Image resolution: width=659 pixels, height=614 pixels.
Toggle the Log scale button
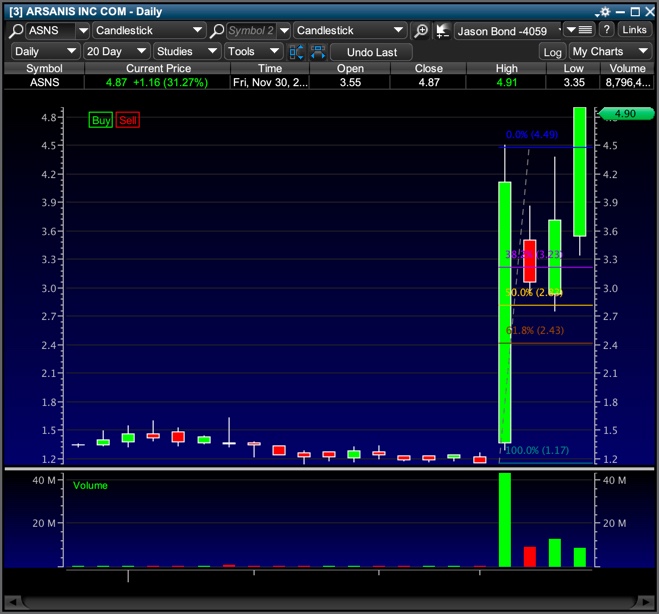click(552, 52)
